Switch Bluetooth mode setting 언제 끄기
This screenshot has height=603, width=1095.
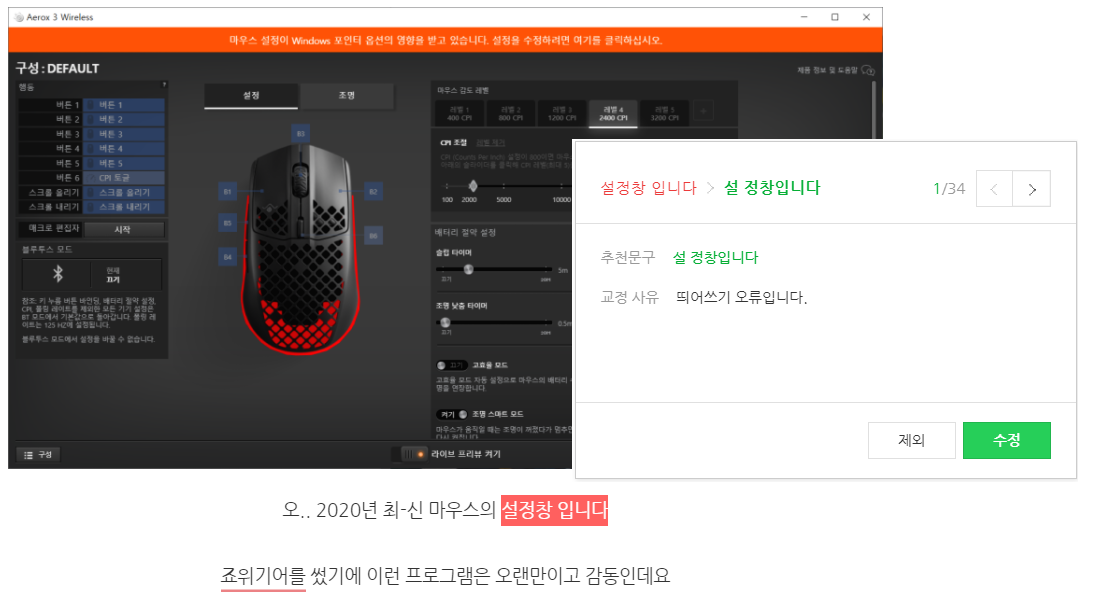click(113, 275)
